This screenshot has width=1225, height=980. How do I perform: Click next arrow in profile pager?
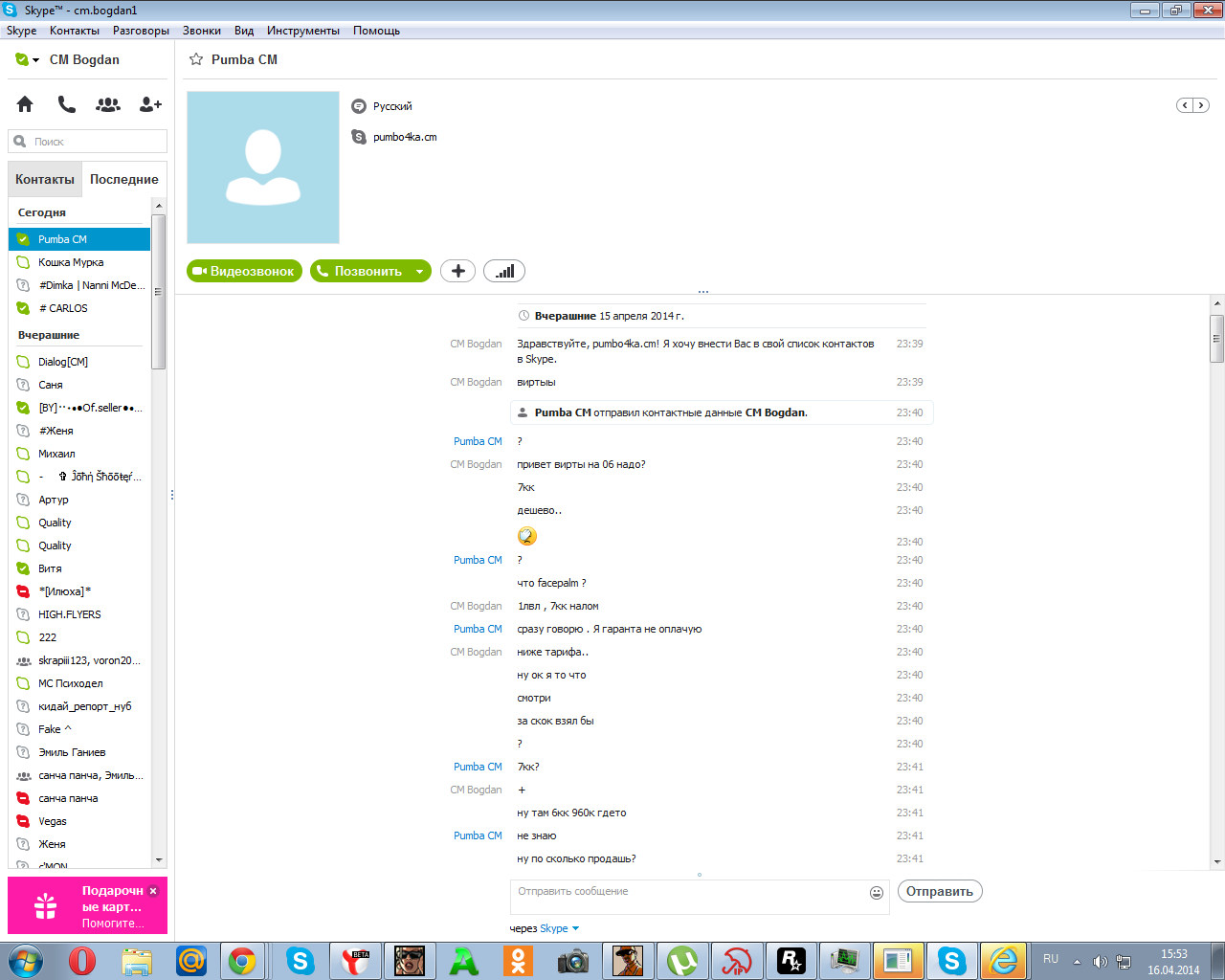1200,105
